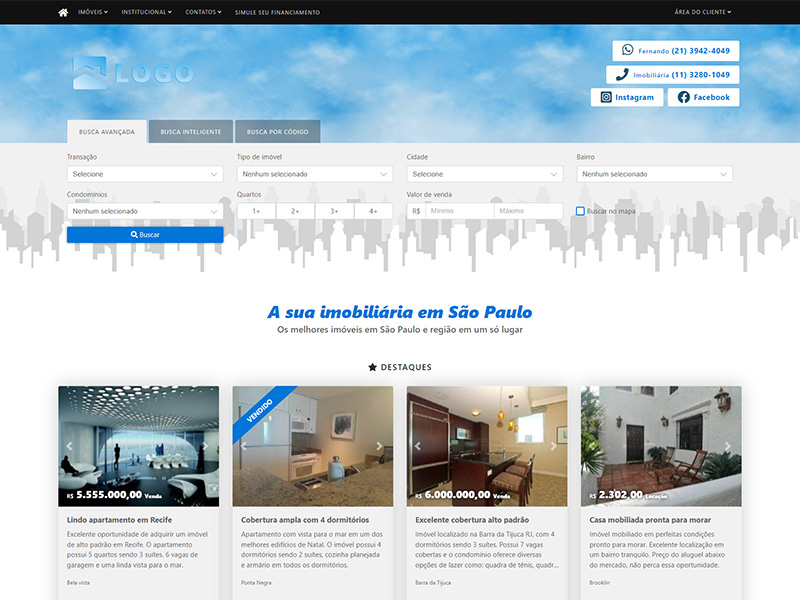The width and height of the screenshot is (800, 600).
Task: Open the Condomínios dropdown
Action: 145,211
